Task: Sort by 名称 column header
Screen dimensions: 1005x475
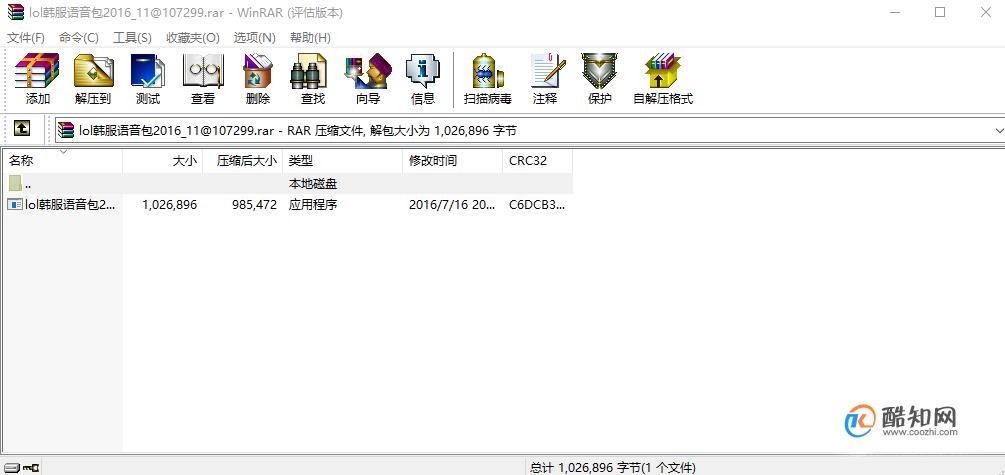Action: coord(62,161)
